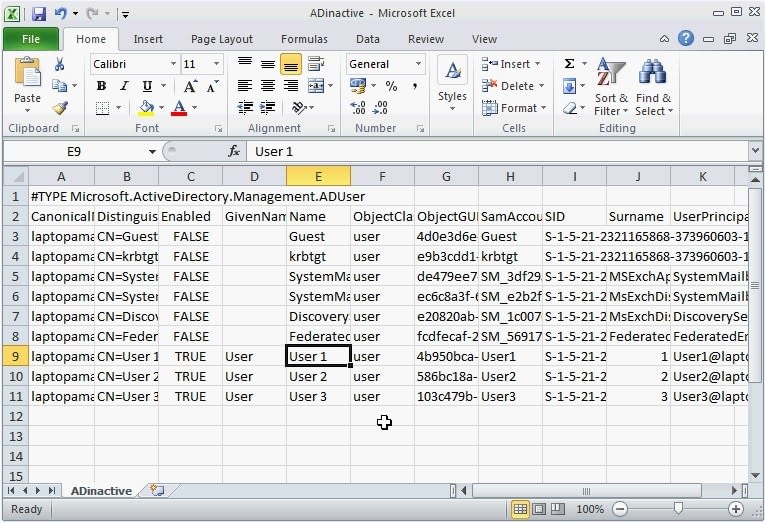765x523 pixels.
Task: Switch to the Data tab
Action: 367,39
